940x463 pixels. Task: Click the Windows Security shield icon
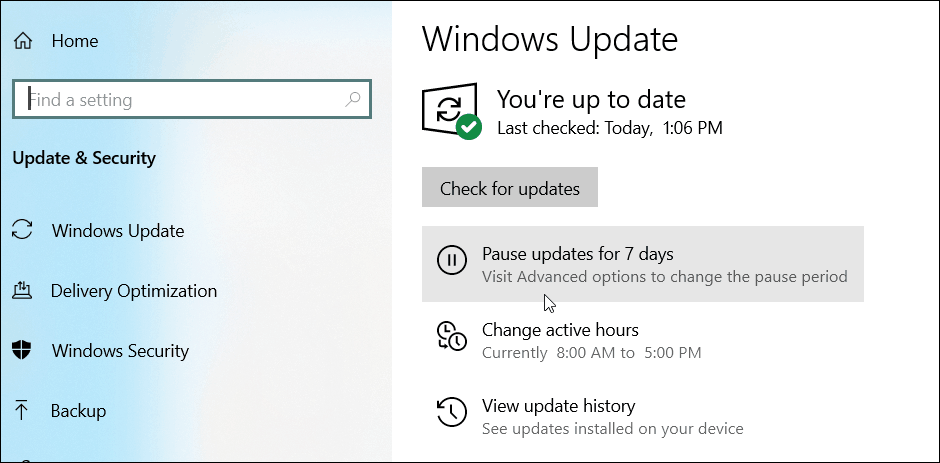point(22,350)
